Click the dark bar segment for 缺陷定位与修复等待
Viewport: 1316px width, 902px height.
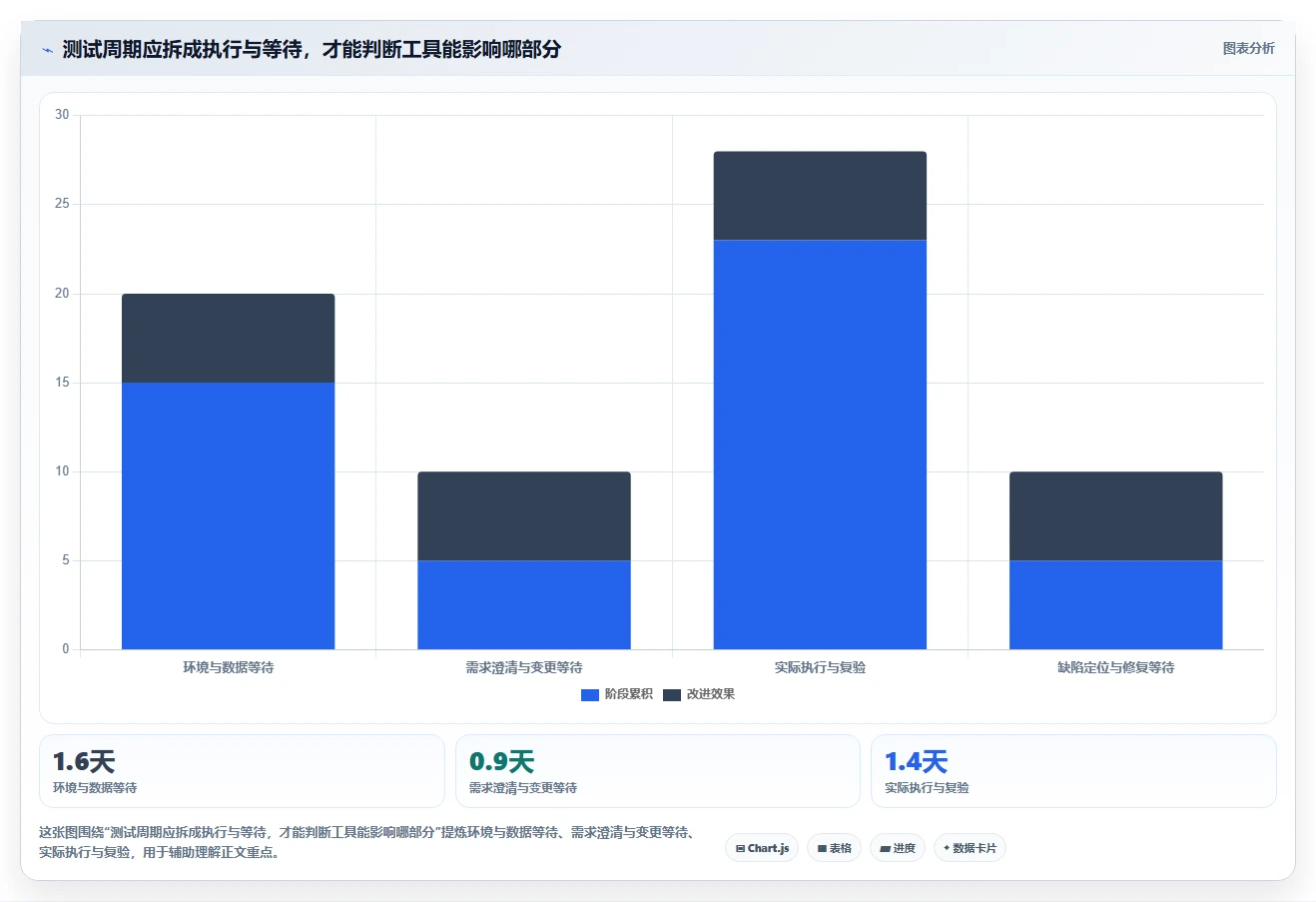click(x=1115, y=515)
